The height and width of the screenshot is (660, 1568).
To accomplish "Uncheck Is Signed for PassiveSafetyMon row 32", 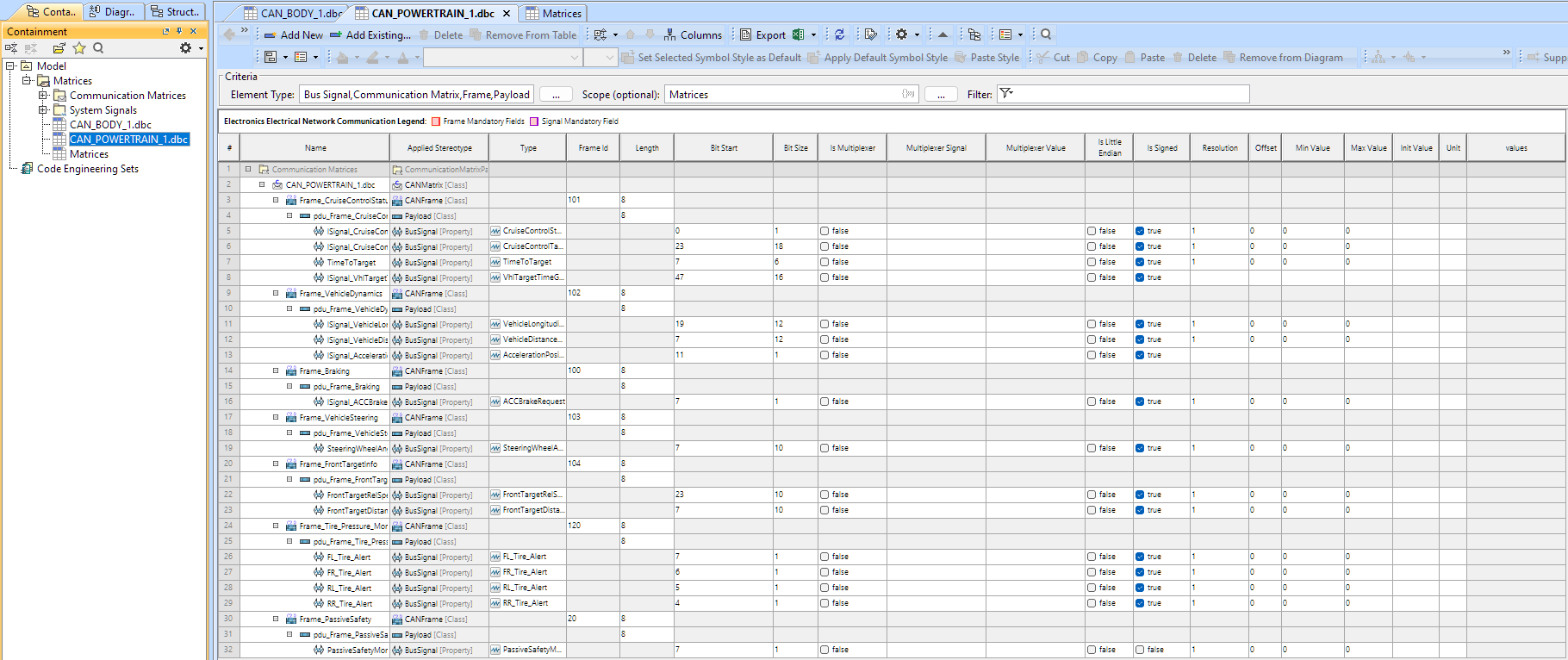I will 1140,650.
